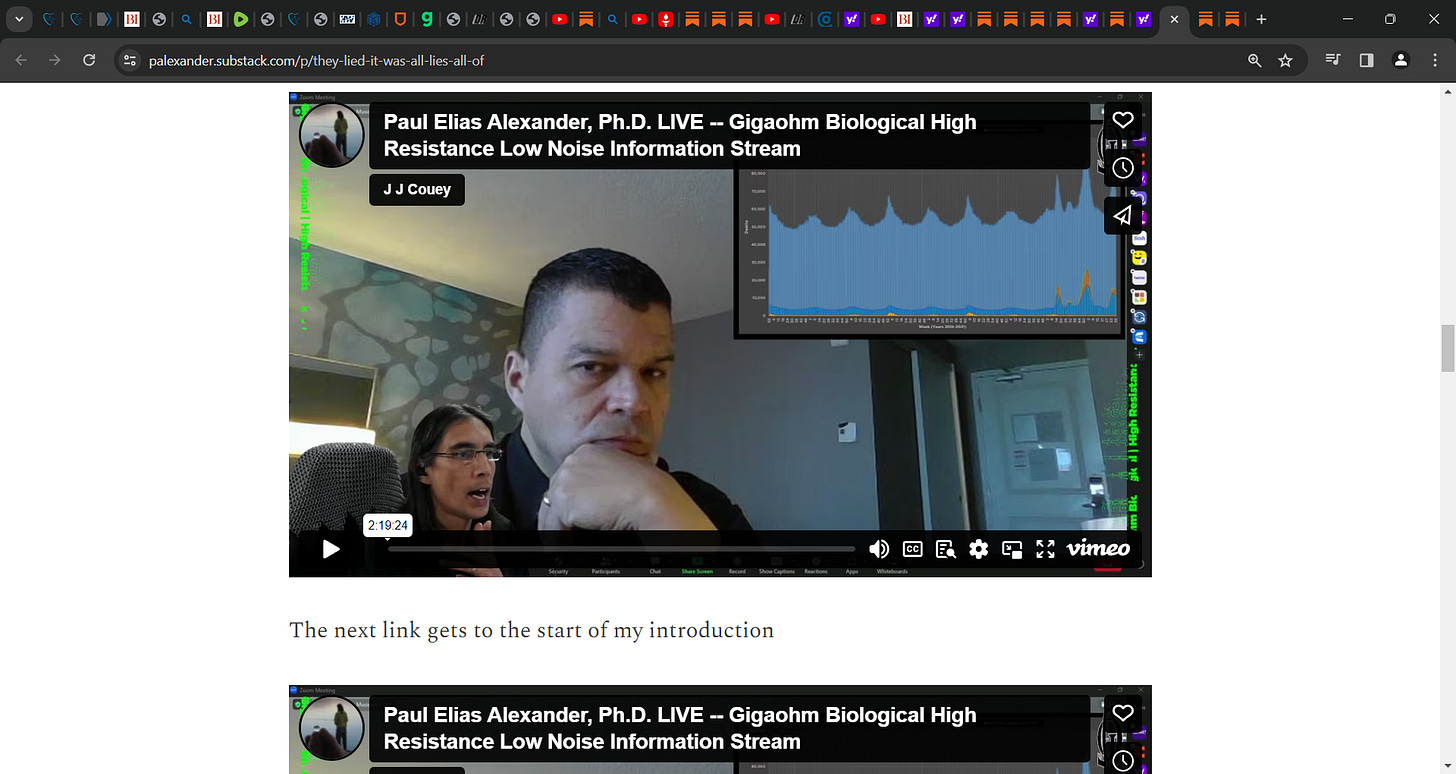Switch to the red microphone icon tab
The height and width of the screenshot is (774, 1456).
coord(665,19)
